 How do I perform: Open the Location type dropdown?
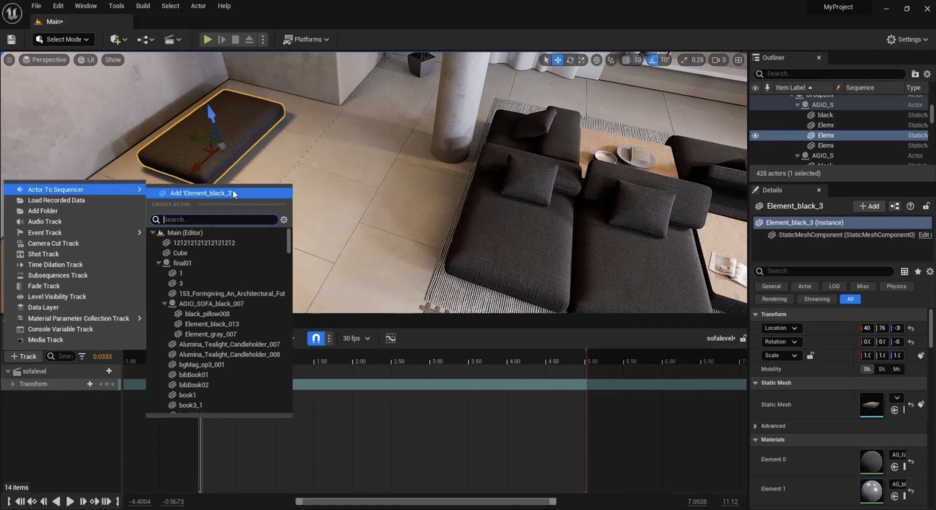[781, 328]
